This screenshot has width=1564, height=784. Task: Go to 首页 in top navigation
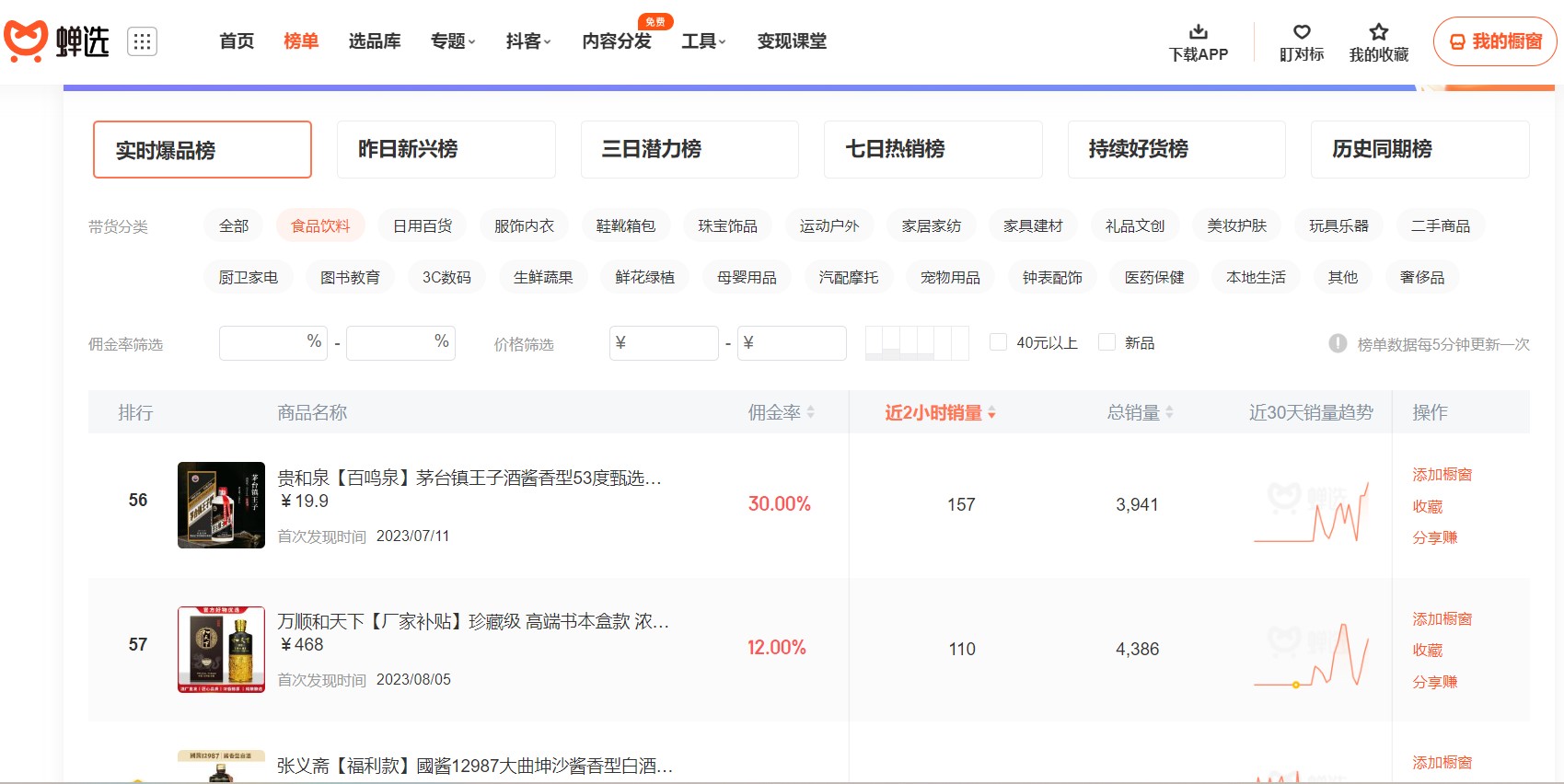tap(237, 41)
